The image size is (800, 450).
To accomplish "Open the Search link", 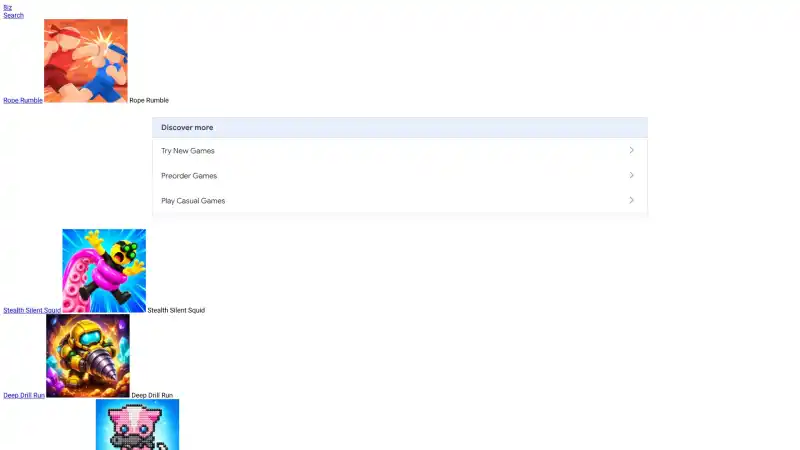I will click(13, 15).
